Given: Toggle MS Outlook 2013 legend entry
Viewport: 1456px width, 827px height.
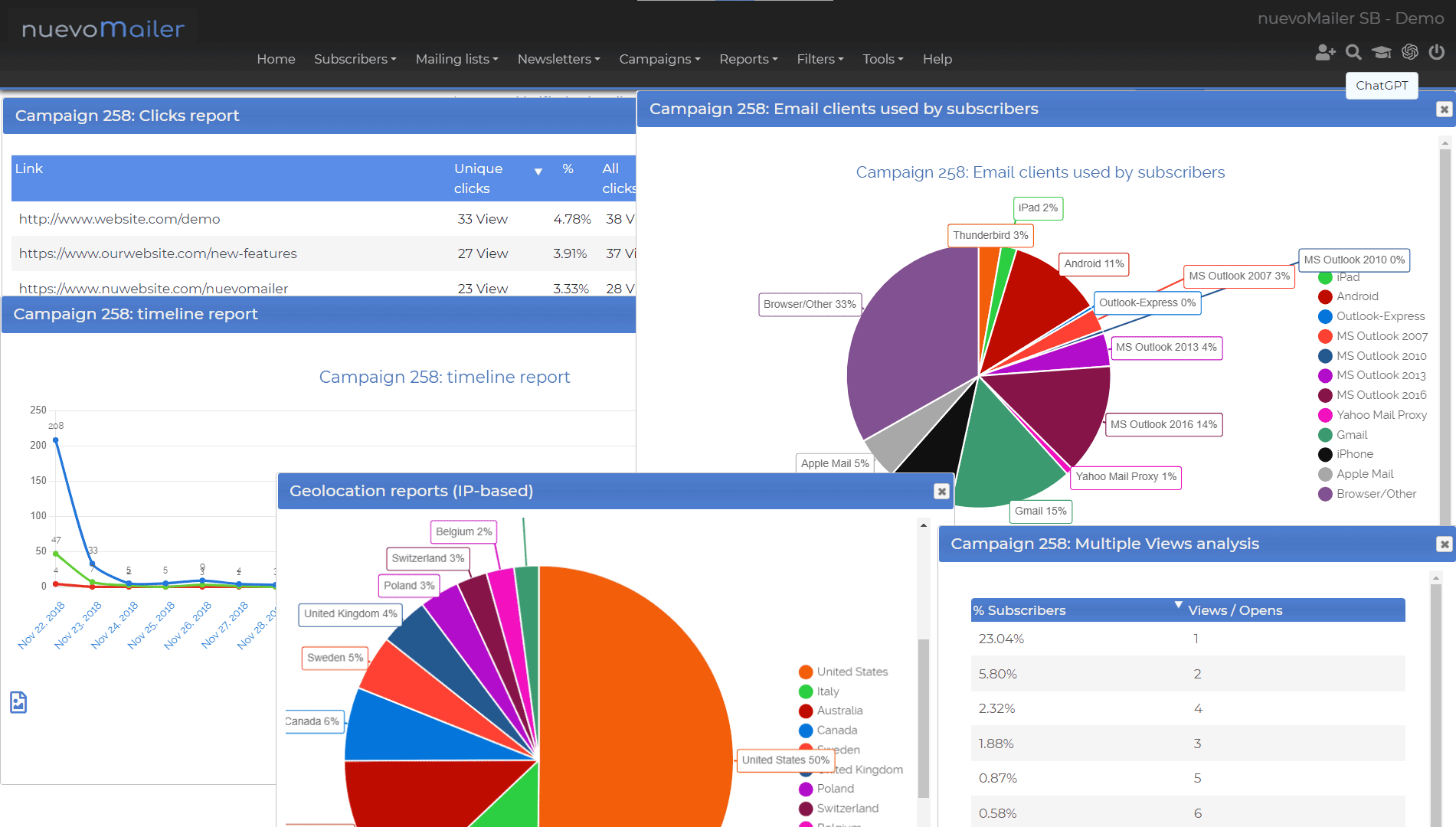Looking at the screenshot, I should [1373, 375].
